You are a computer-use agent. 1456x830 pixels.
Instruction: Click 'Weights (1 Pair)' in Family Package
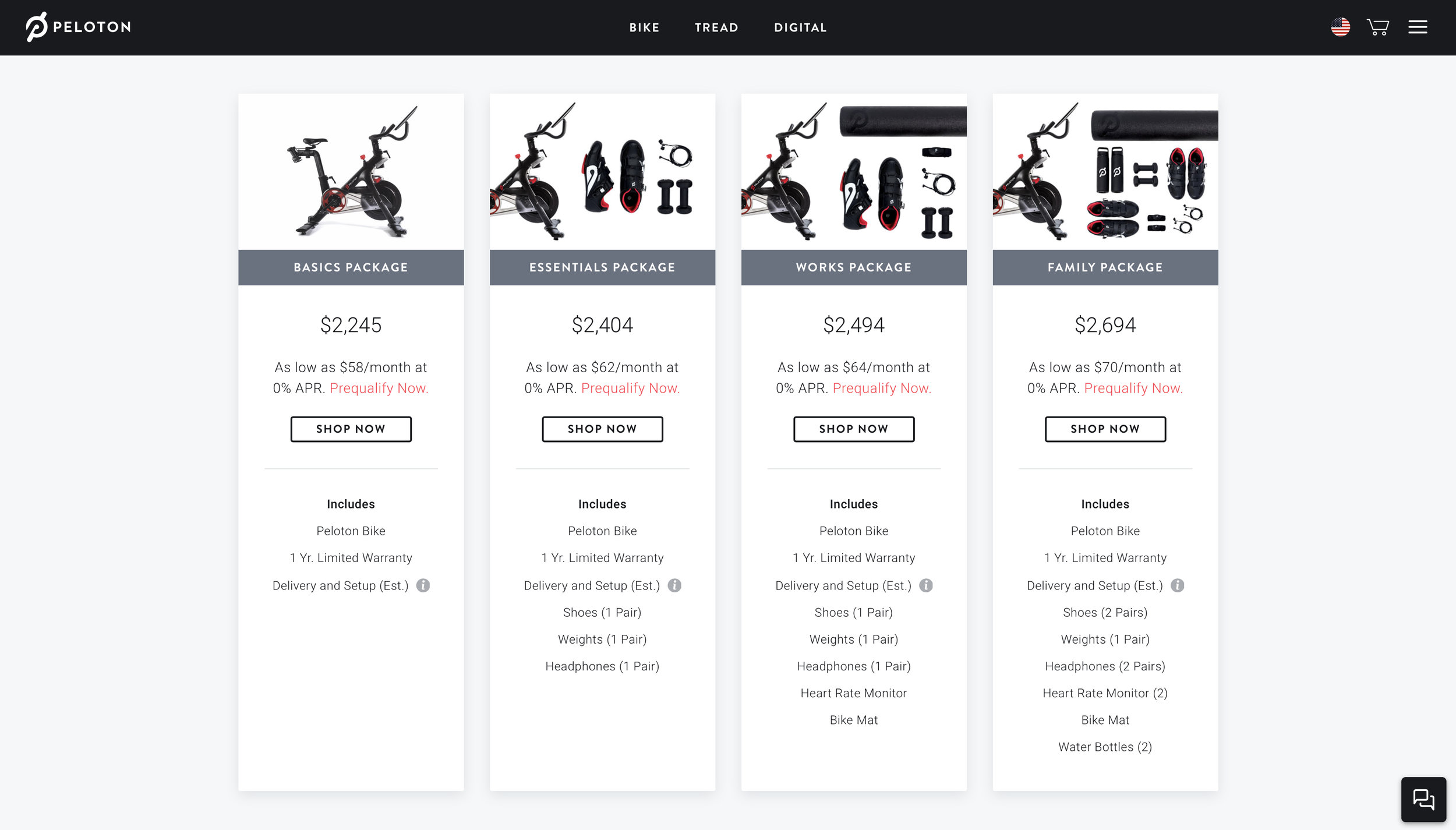point(1105,640)
